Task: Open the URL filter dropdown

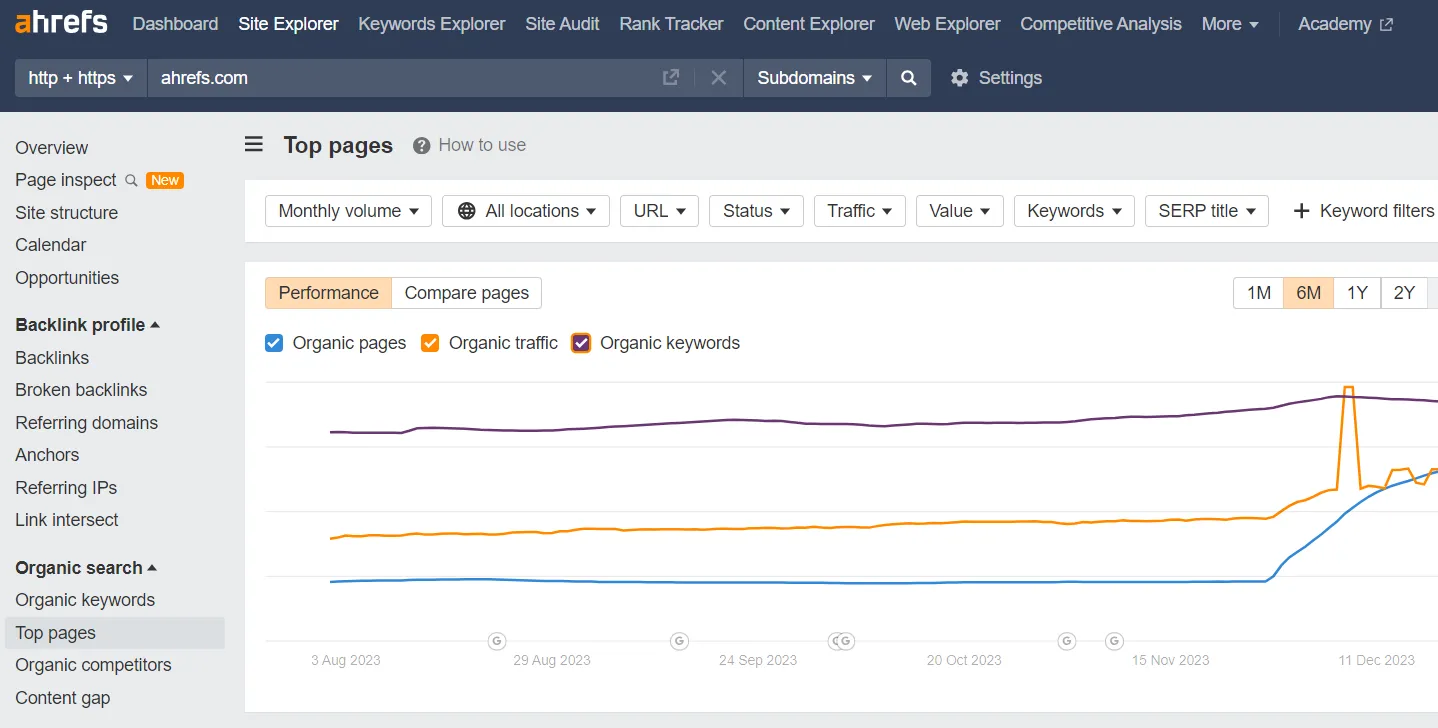Action: click(x=659, y=211)
